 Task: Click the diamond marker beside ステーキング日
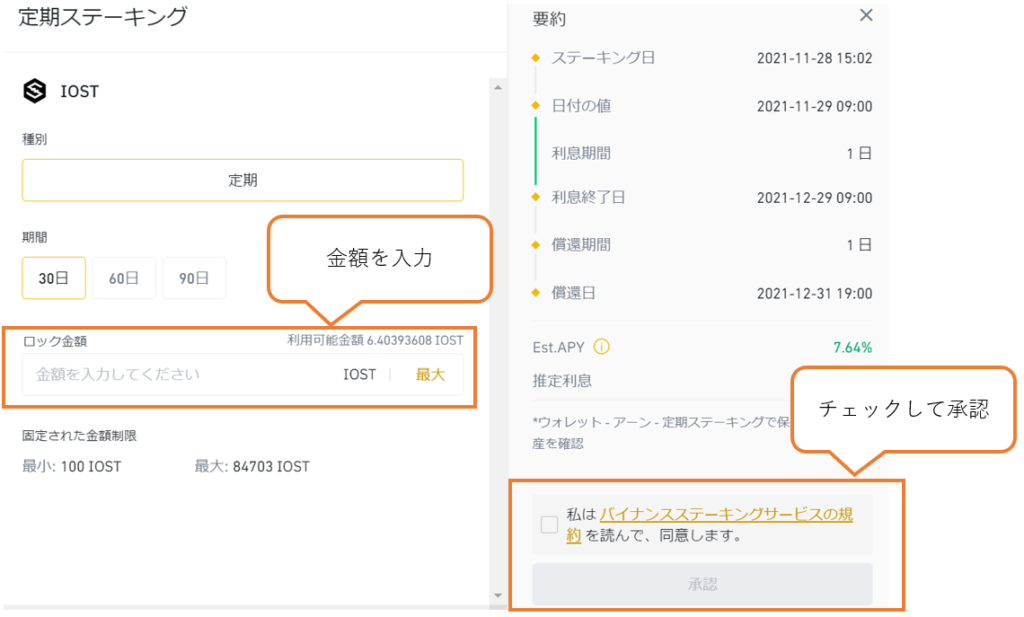[536, 58]
